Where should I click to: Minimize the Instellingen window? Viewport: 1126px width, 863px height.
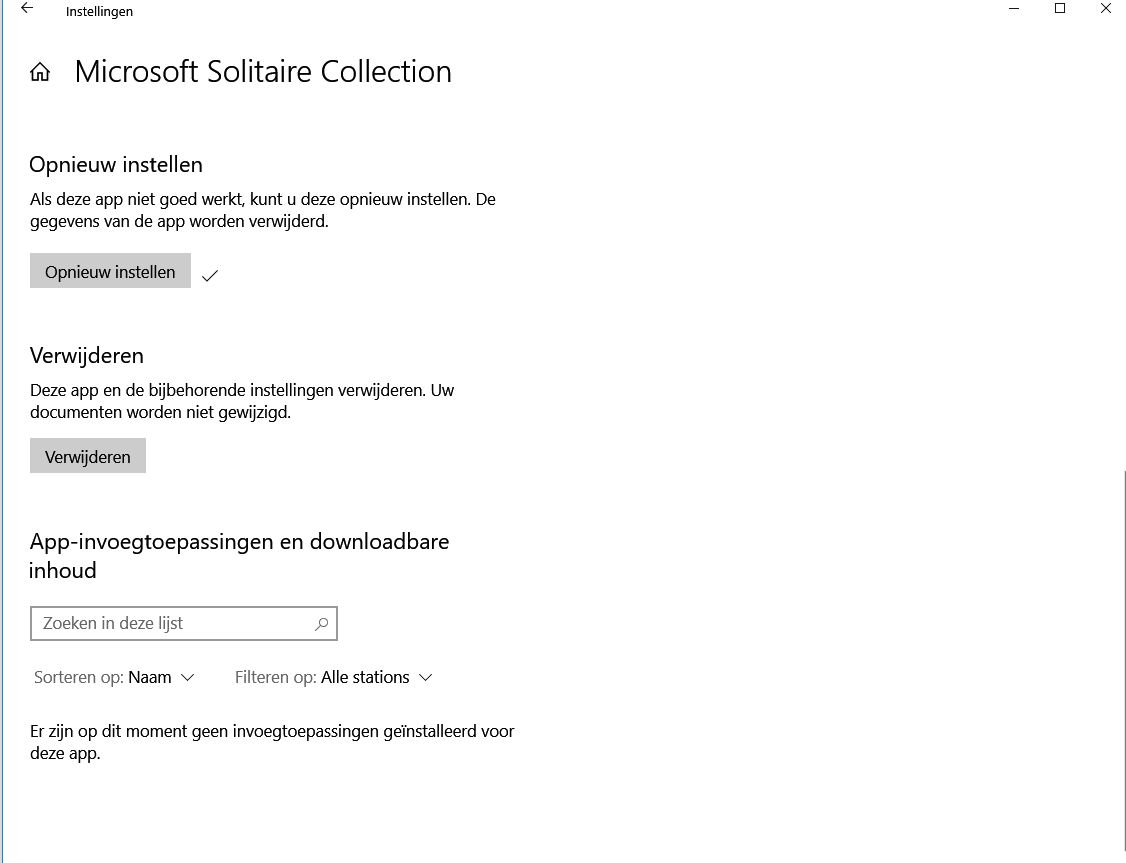[1014, 9]
